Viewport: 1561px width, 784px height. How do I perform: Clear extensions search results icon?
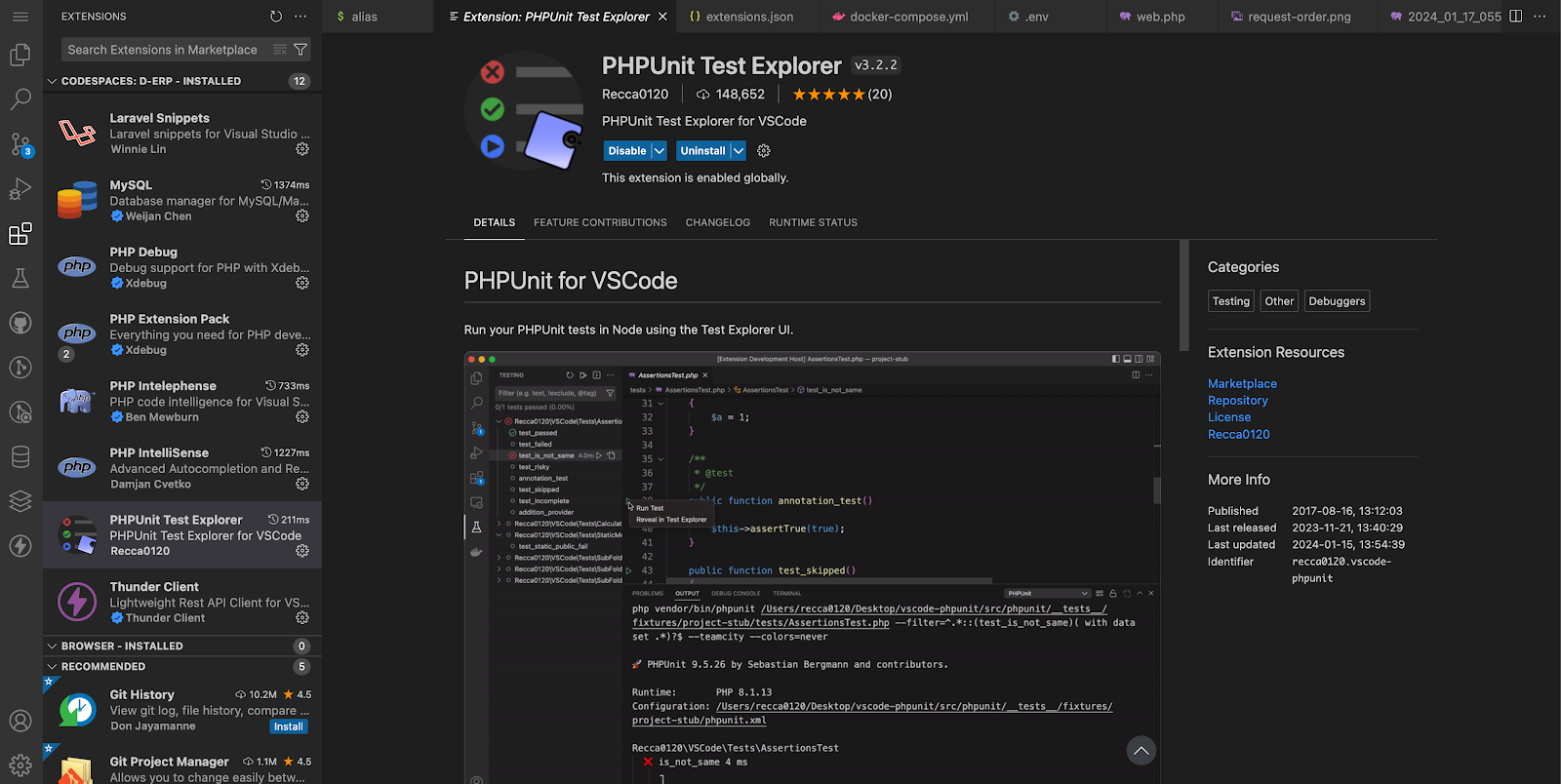point(280,50)
